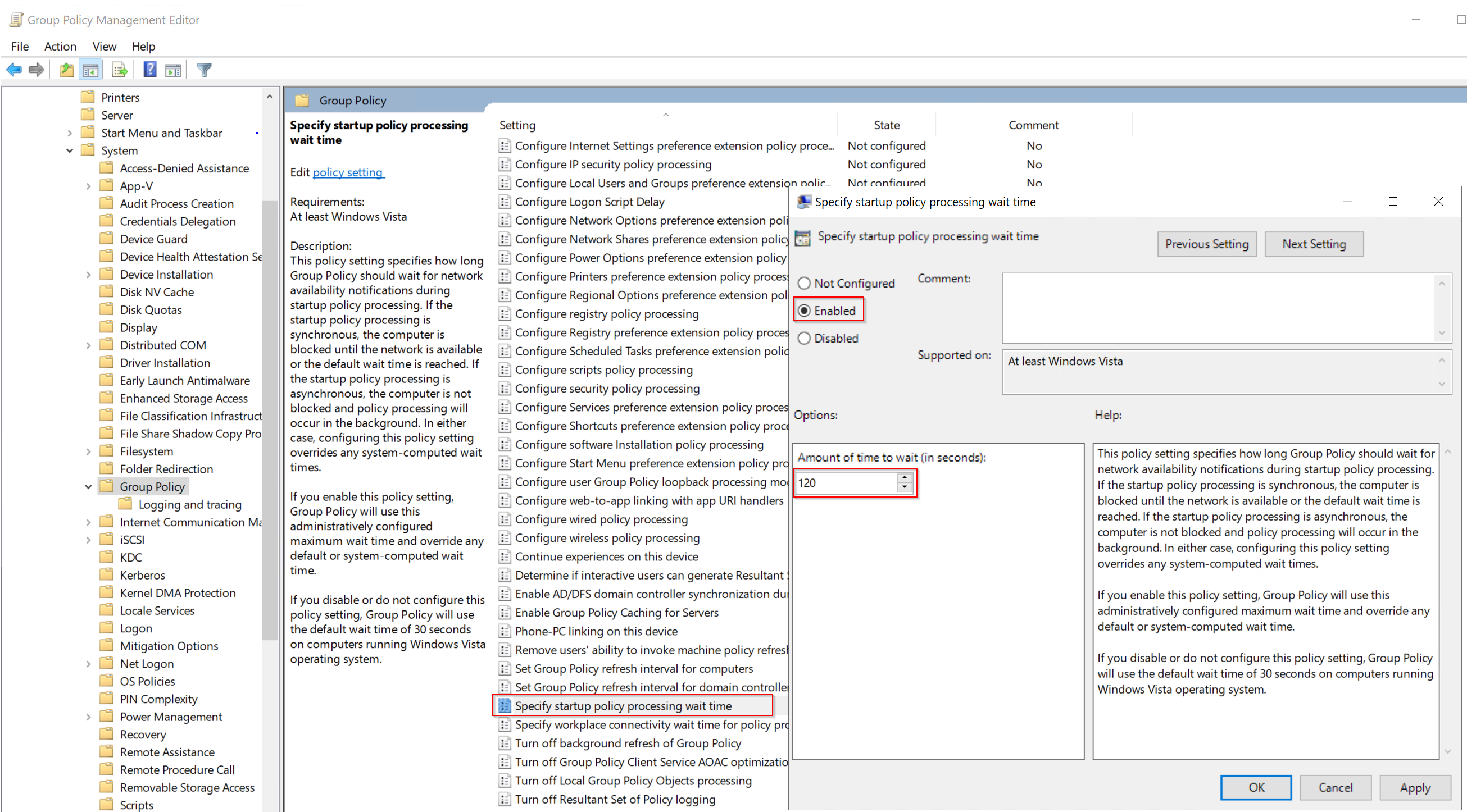Expand the Net Logon tree node
The width and height of the screenshot is (1467, 812).
(88, 664)
